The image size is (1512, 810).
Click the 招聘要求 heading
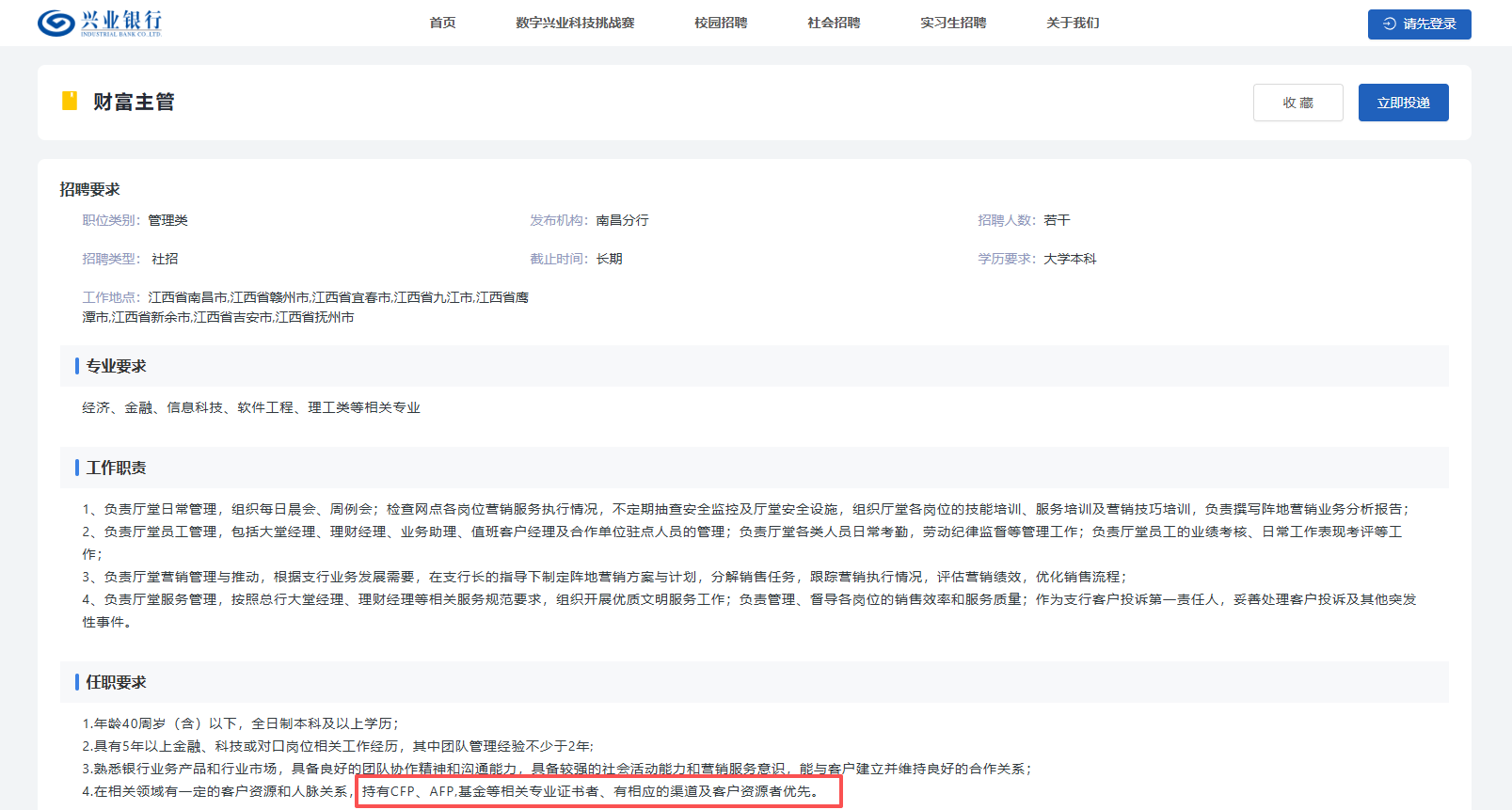coord(90,189)
